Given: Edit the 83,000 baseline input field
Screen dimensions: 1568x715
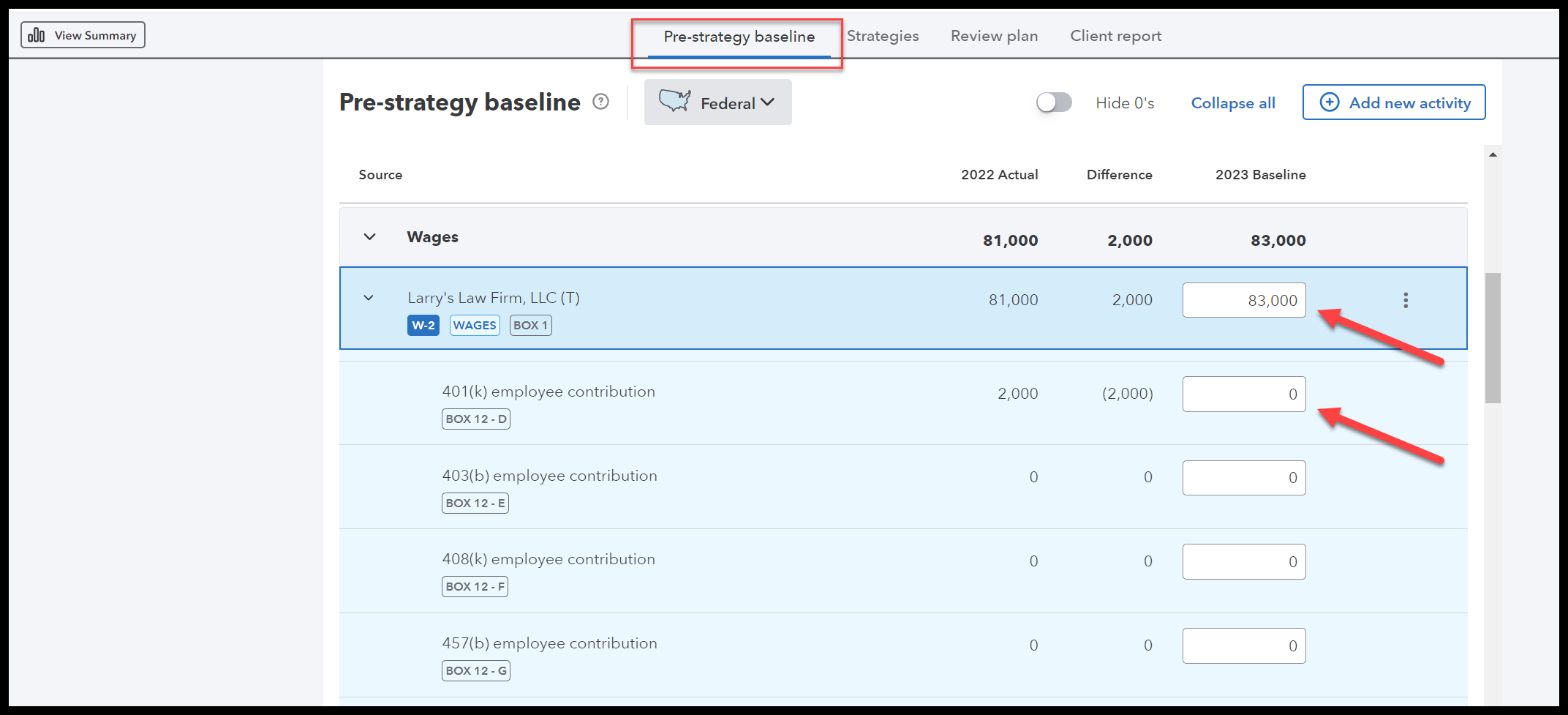Looking at the screenshot, I should tap(1243, 300).
